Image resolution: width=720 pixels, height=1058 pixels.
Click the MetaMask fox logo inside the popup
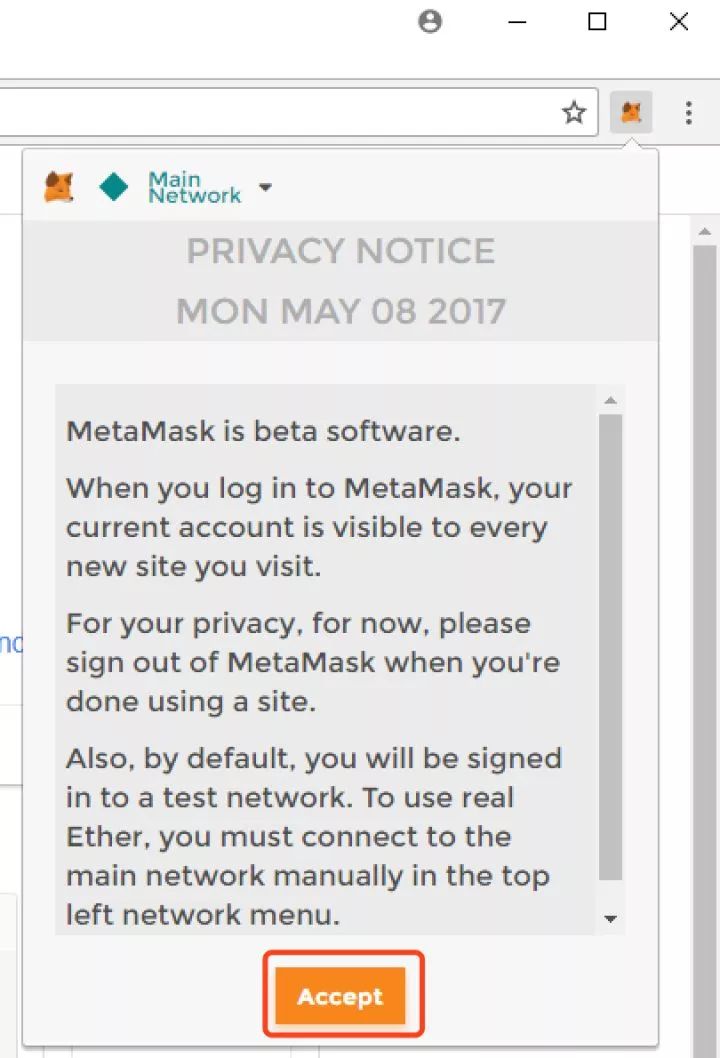pyautogui.click(x=59, y=187)
